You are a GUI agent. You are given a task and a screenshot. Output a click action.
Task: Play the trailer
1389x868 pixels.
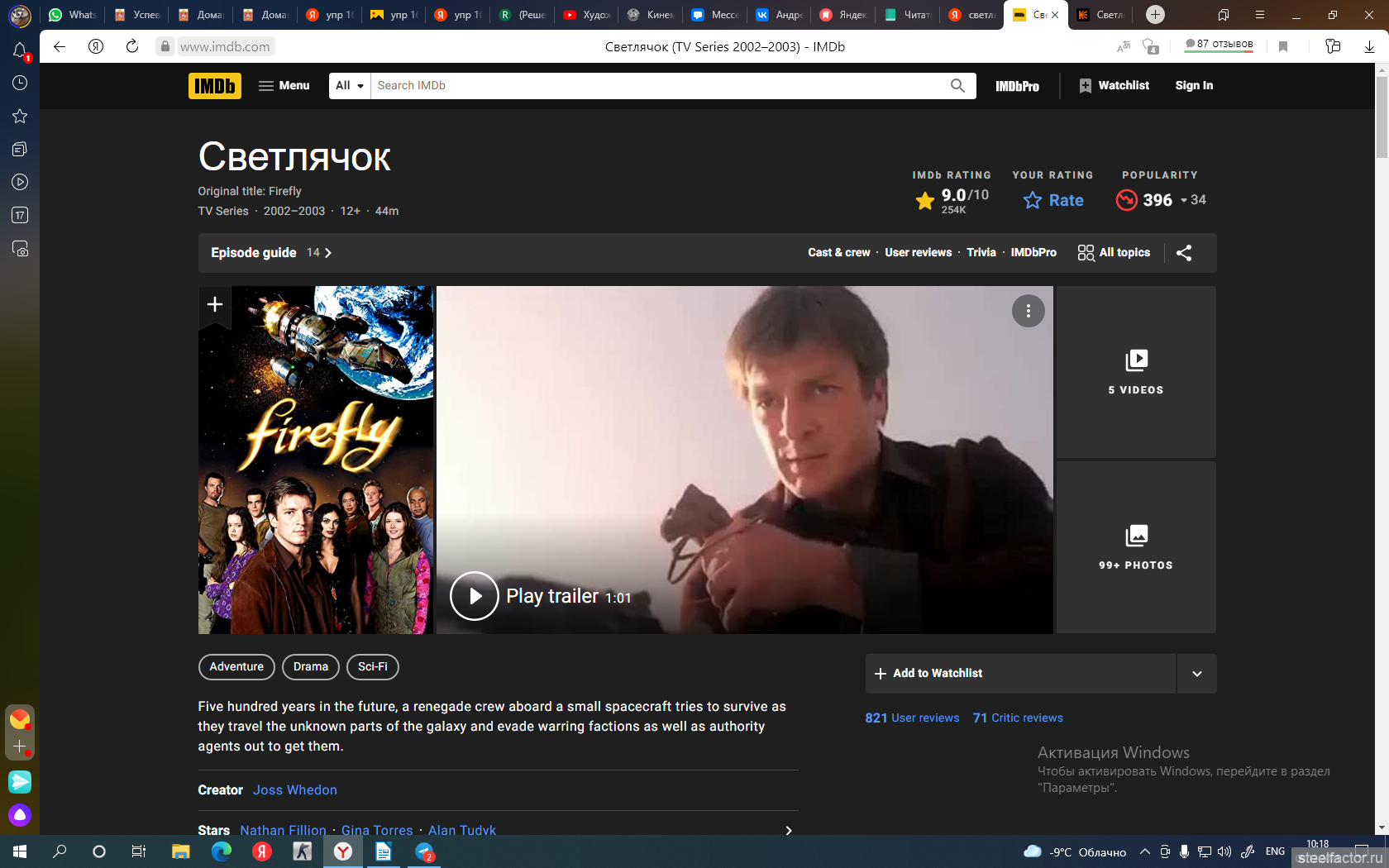(x=474, y=596)
